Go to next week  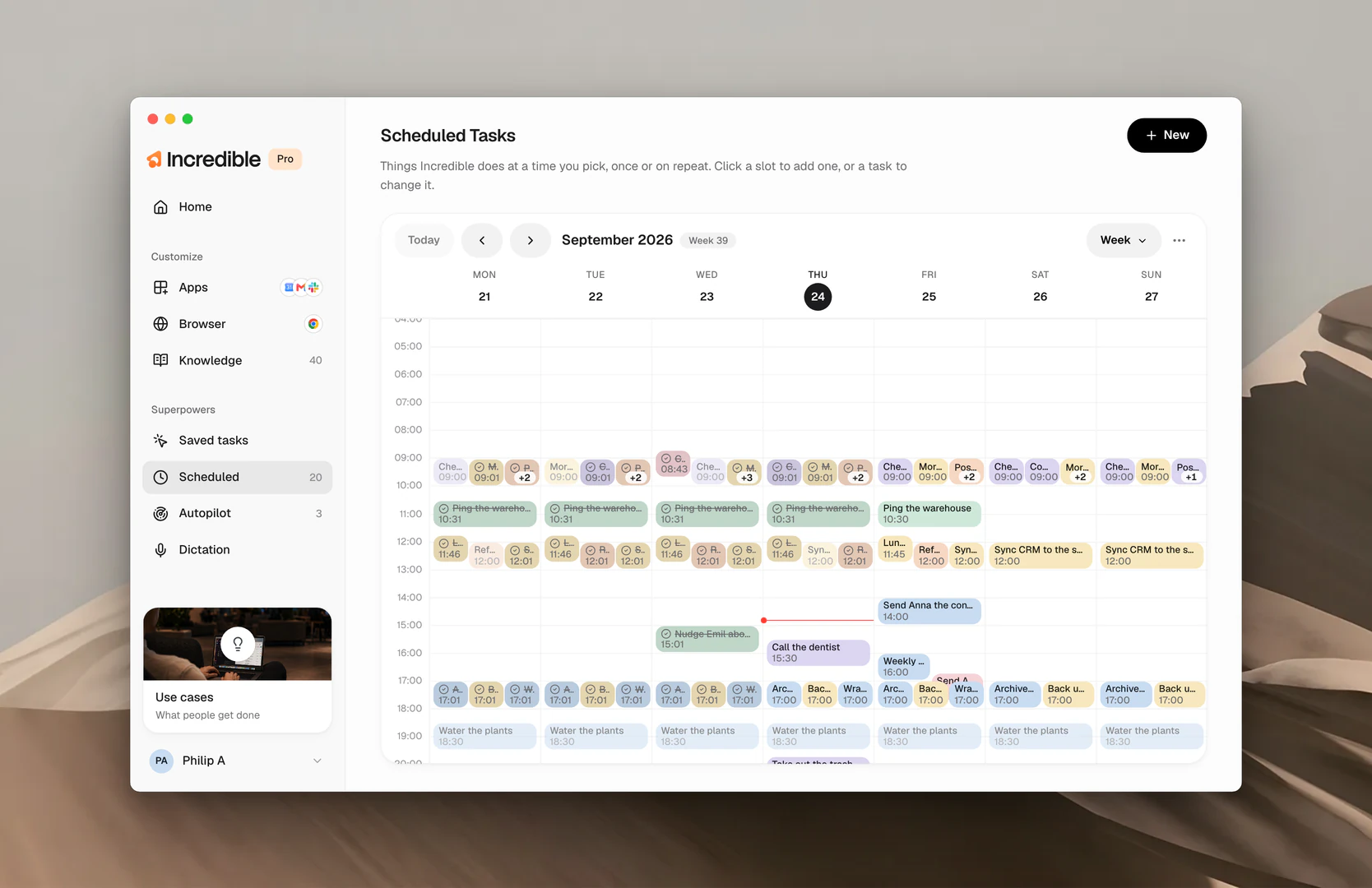[x=531, y=240]
